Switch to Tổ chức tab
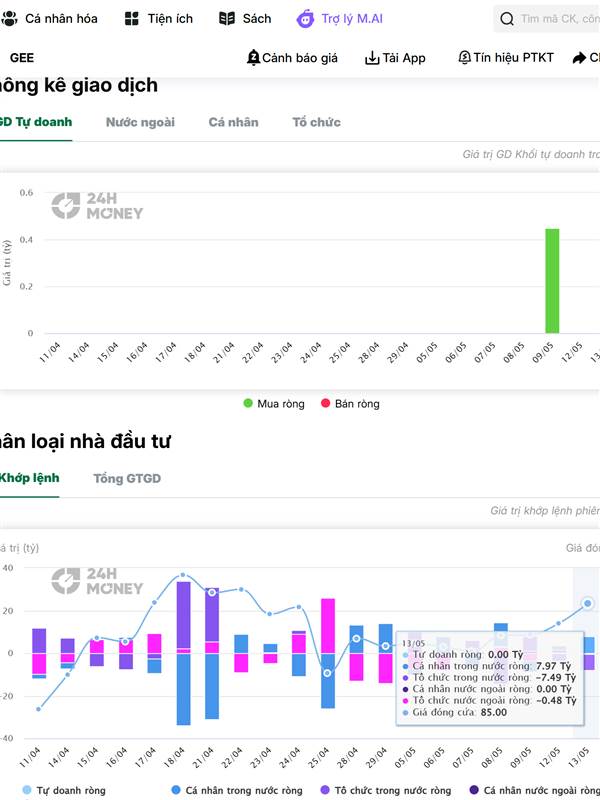This screenshot has width=600, height=800. [316, 122]
